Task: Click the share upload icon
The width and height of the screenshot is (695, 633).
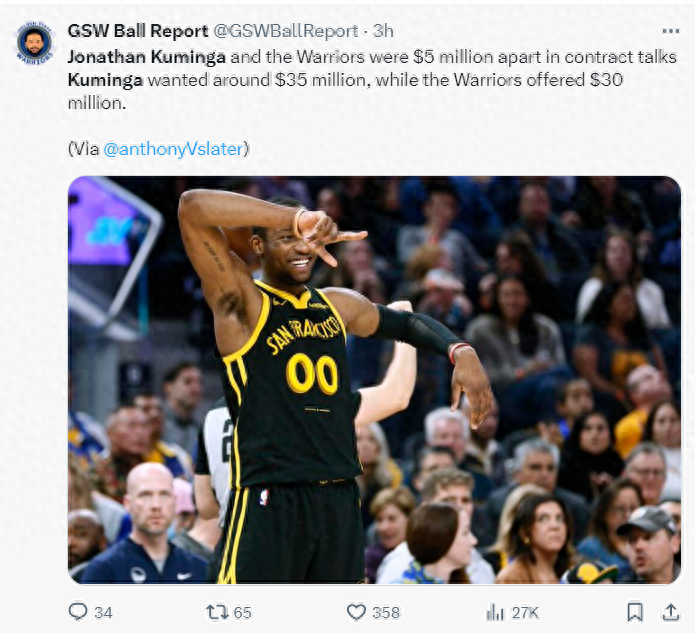Action: pyautogui.click(x=671, y=612)
